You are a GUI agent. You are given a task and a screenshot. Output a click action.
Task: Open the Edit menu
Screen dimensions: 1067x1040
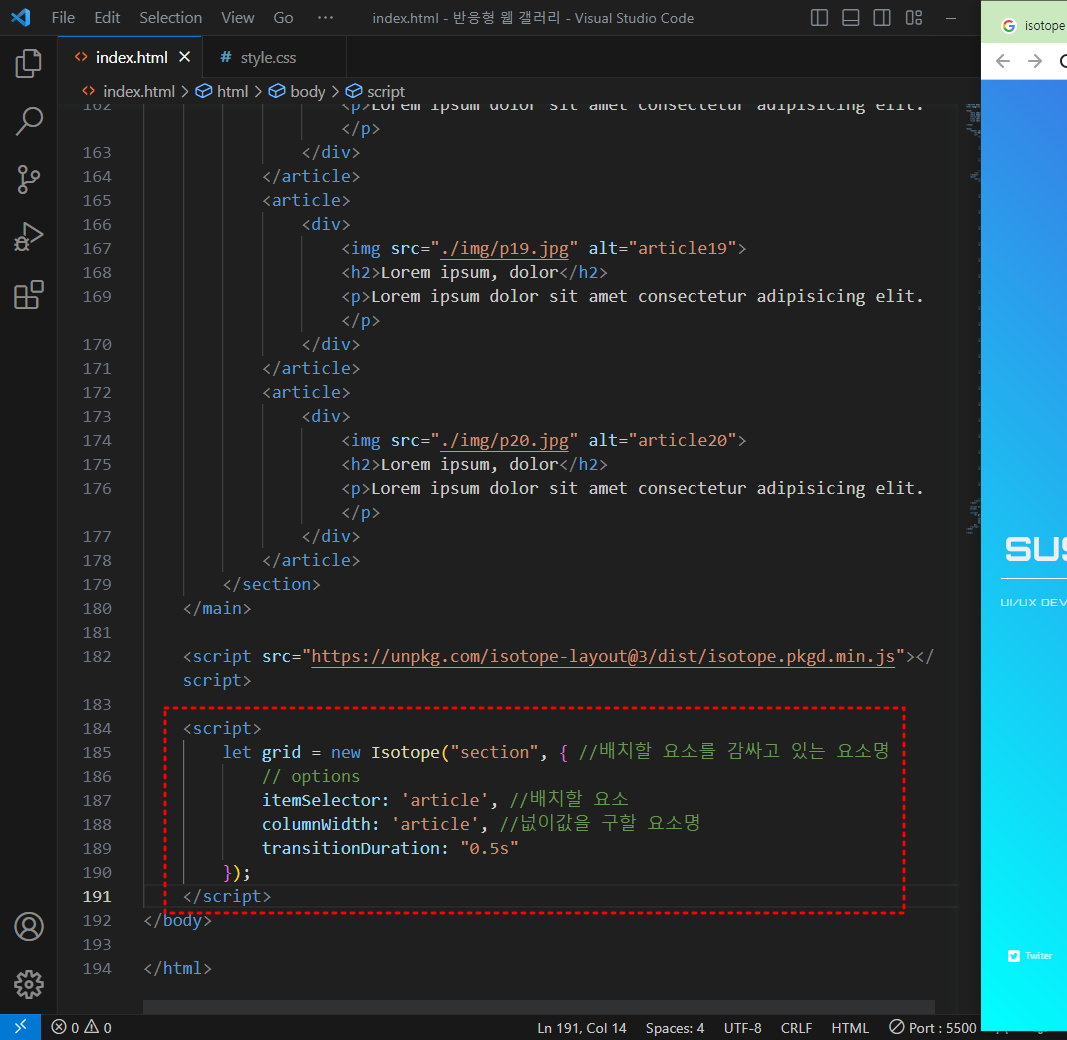107,18
